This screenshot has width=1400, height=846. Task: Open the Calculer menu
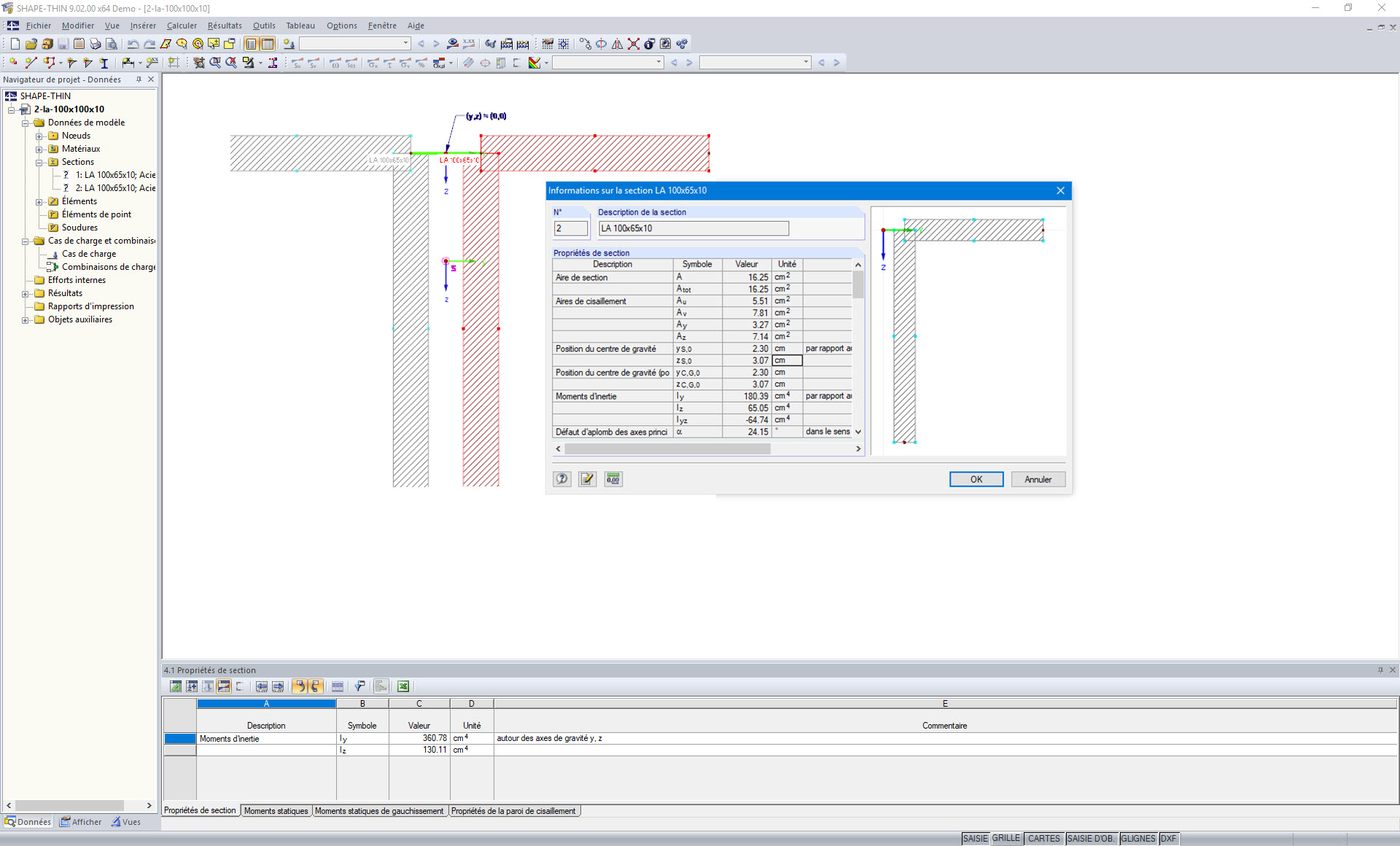tap(182, 26)
